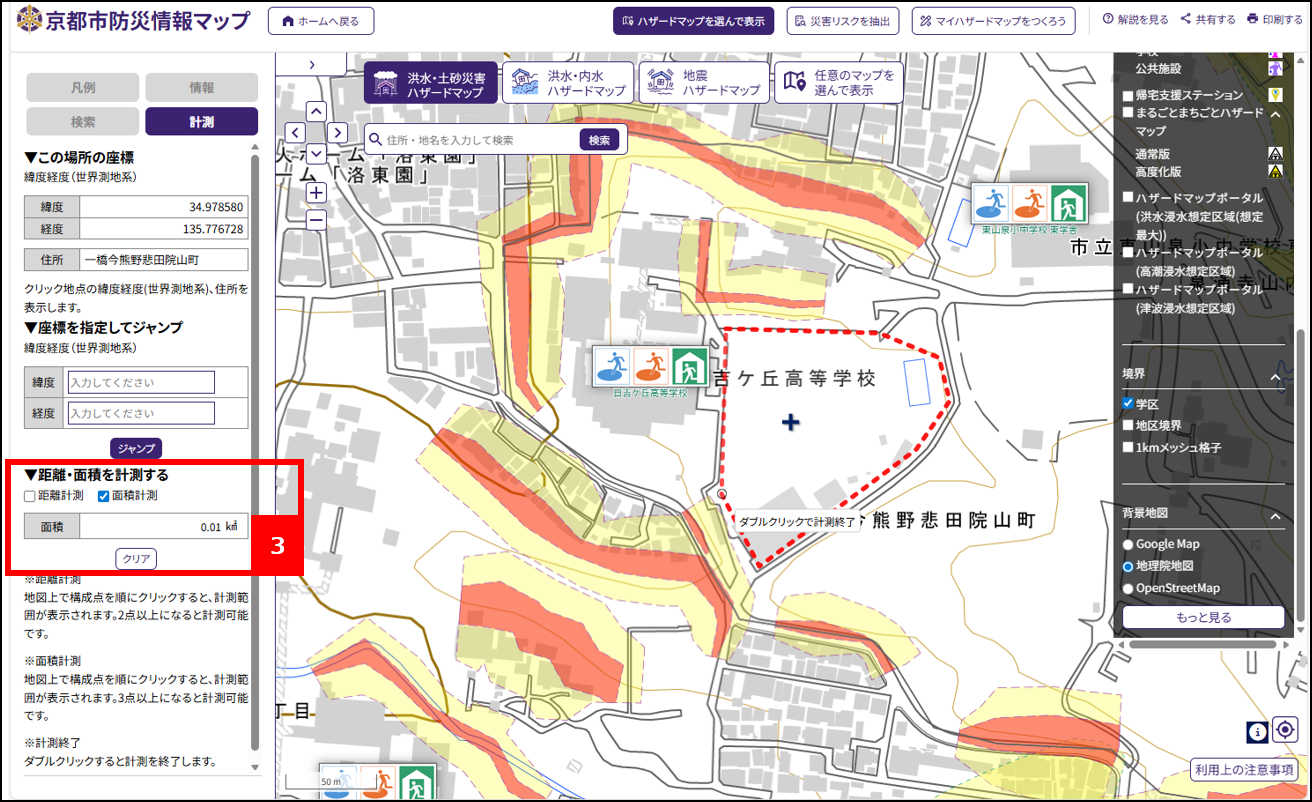Click the 公共施設 legend icon

click(x=1275, y=68)
